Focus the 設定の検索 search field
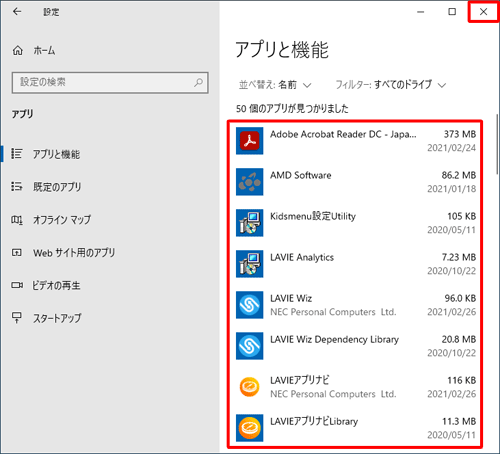This screenshot has width=500, height=454. [110, 82]
